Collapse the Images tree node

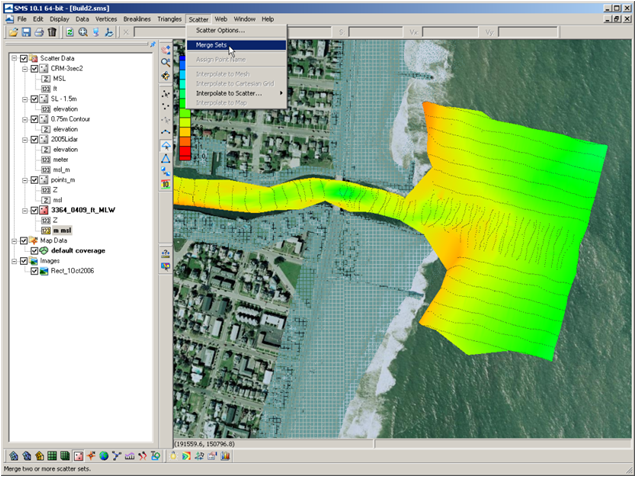[15, 261]
